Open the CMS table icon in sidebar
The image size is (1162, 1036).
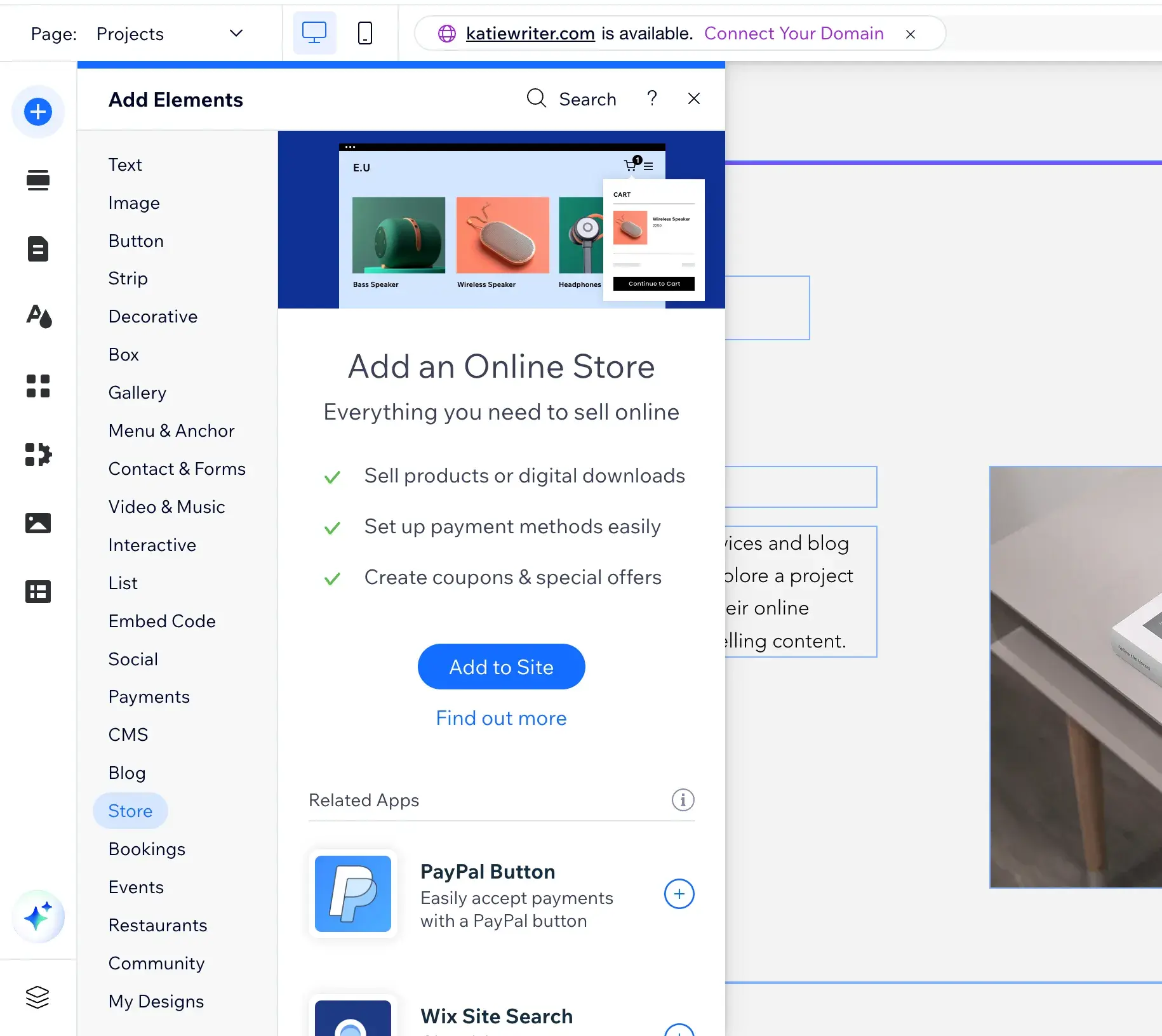(x=38, y=592)
